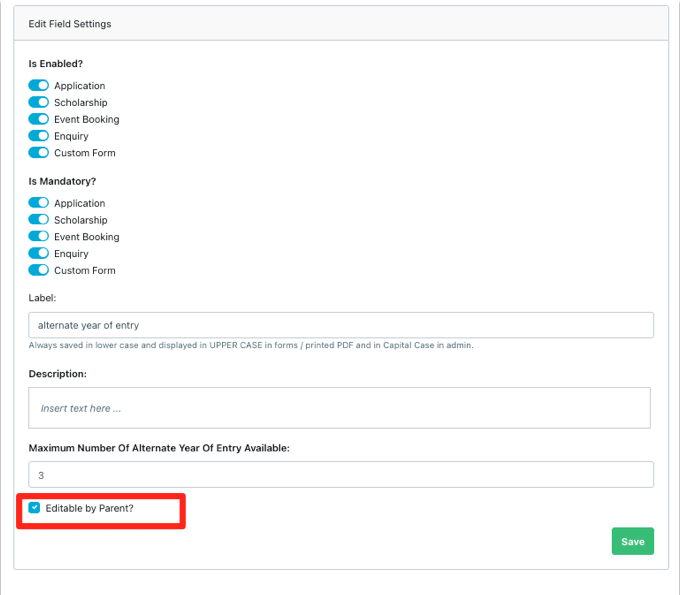Click the Edit Field Settings header
This screenshot has width=680, height=595.
70,23
